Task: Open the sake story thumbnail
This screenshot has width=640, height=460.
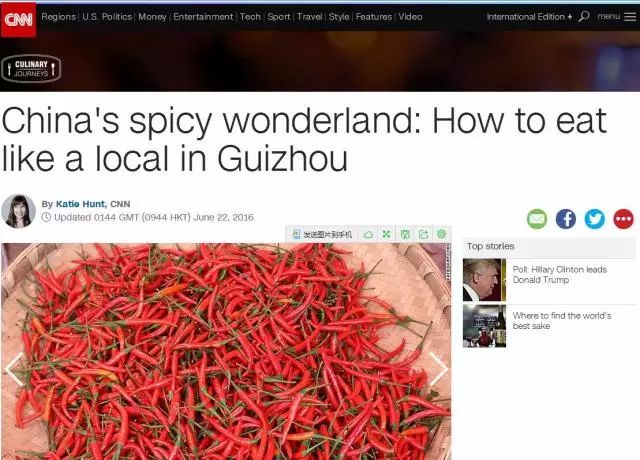Action: point(484,326)
